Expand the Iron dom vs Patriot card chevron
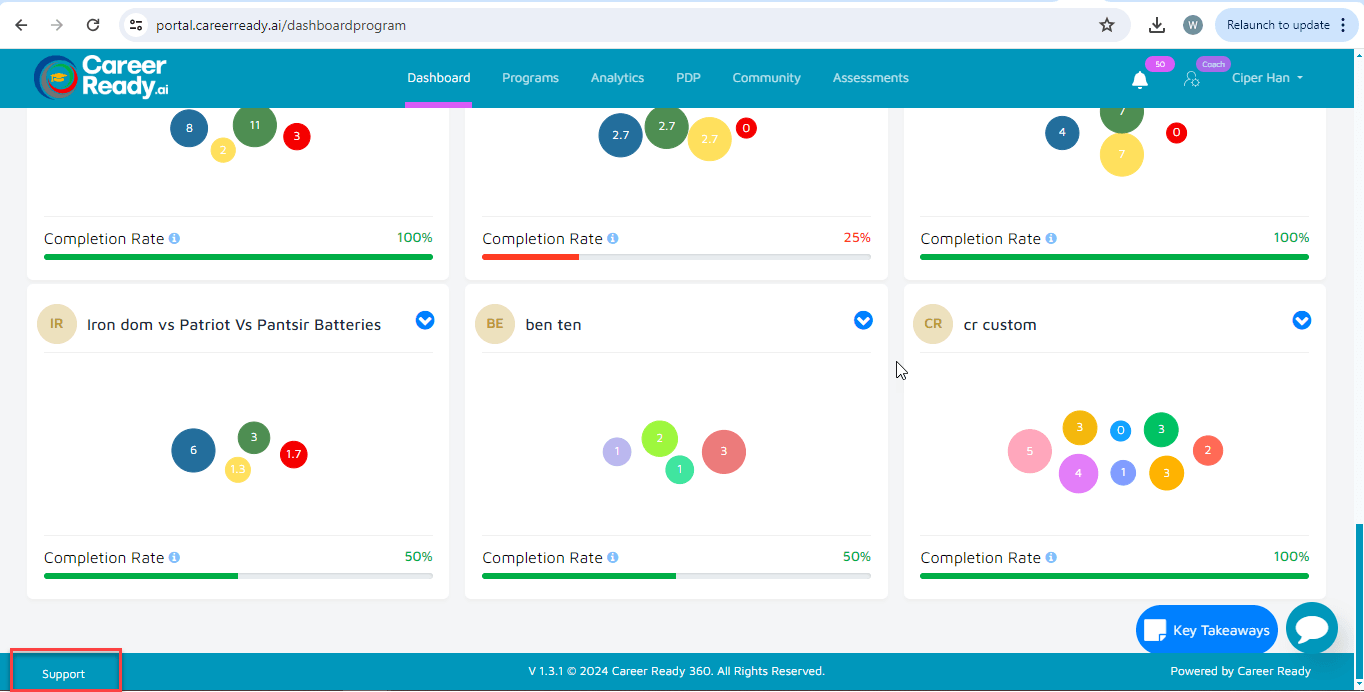The width and height of the screenshot is (1364, 692). 425,321
